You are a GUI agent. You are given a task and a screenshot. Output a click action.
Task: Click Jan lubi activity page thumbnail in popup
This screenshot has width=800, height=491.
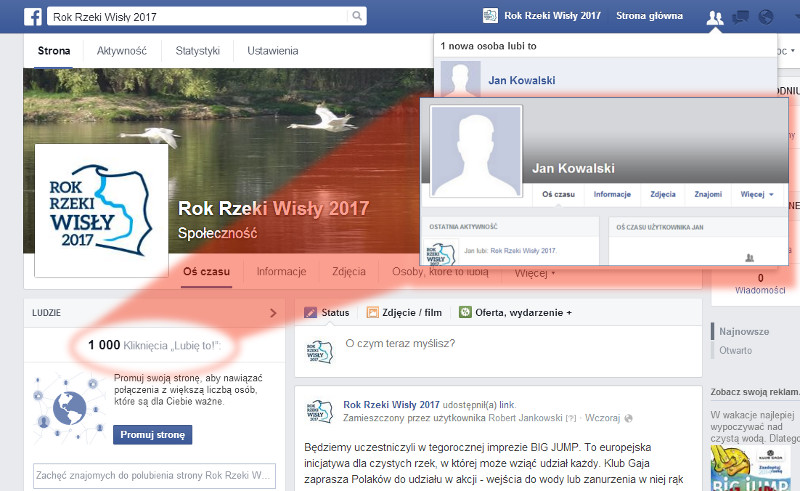(x=440, y=253)
